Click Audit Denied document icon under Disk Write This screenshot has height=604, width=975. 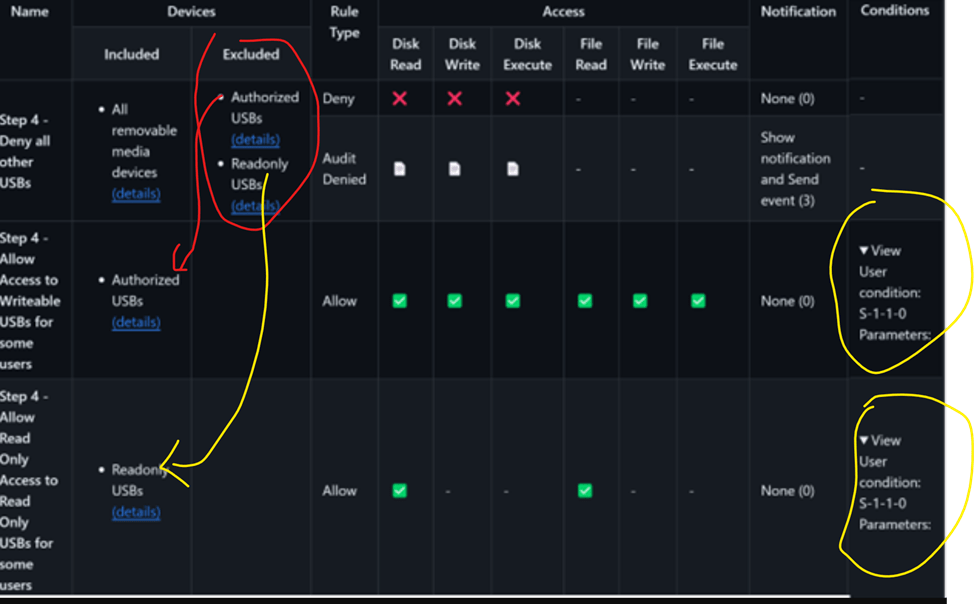coord(455,169)
